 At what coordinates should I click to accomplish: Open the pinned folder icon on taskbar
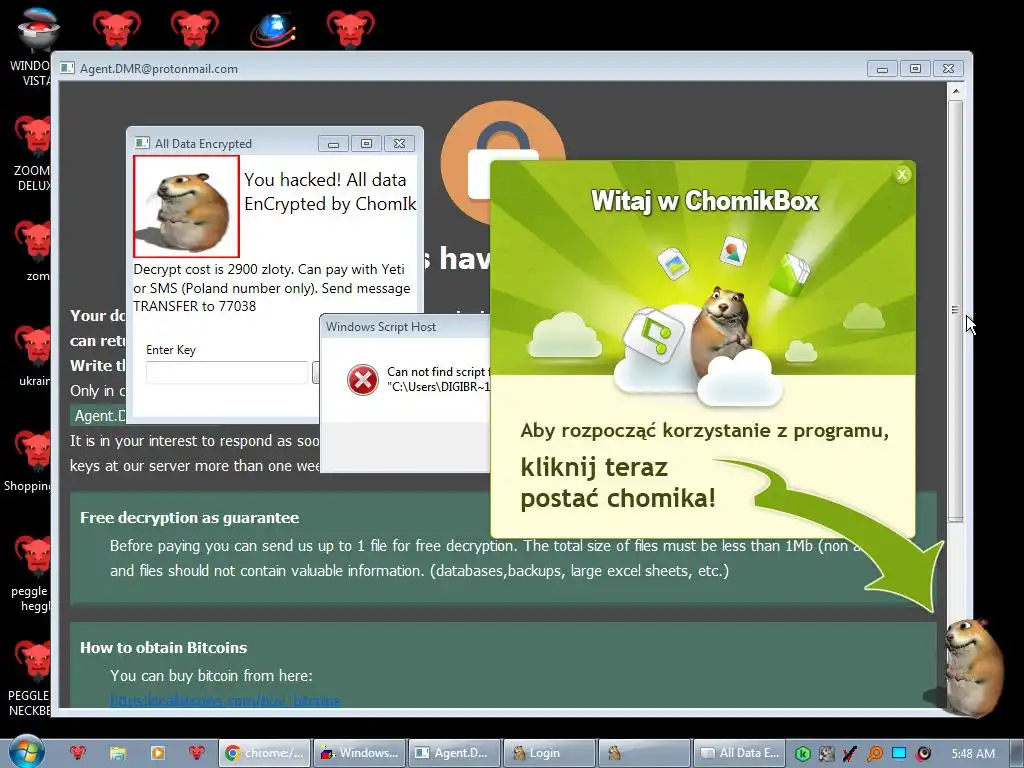click(118, 753)
